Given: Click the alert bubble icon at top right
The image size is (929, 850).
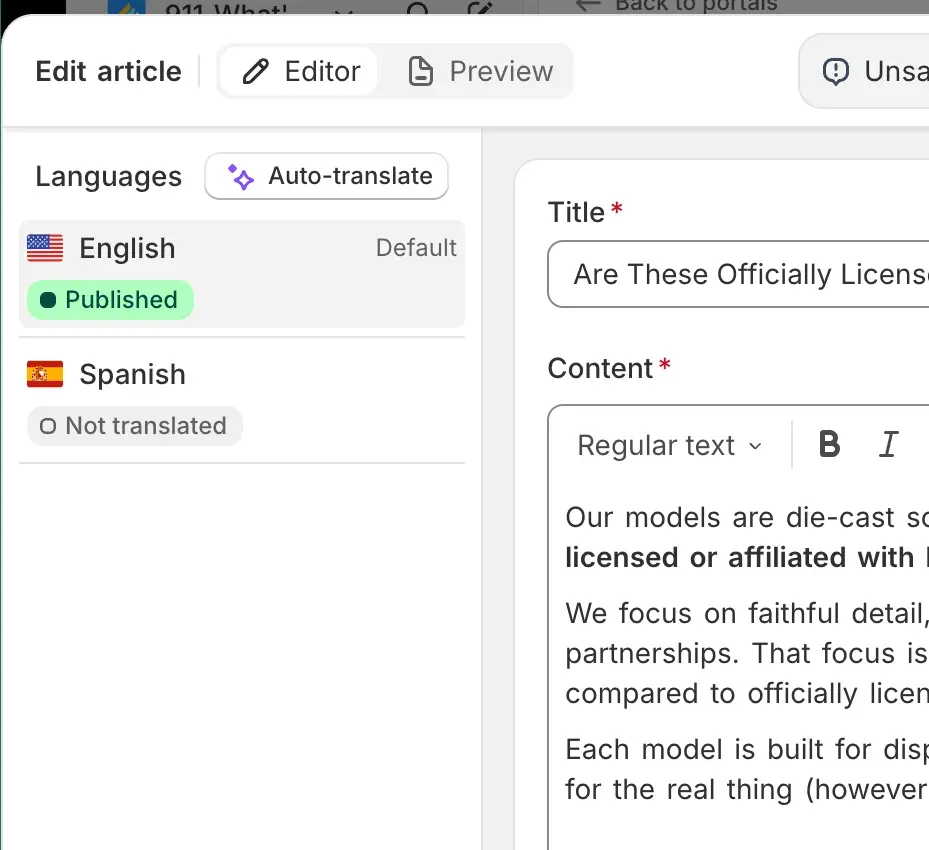Looking at the screenshot, I should [x=835, y=72].
